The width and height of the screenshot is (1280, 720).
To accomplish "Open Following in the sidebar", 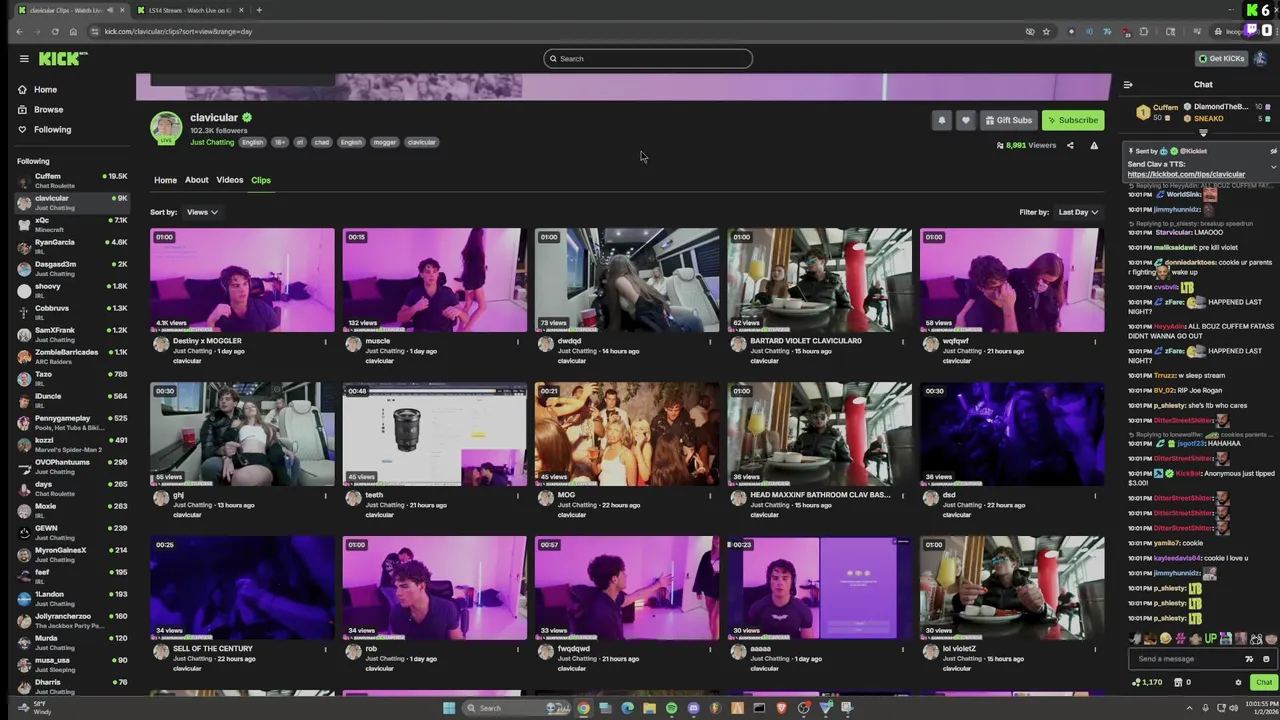I will [x=52, y=130].
